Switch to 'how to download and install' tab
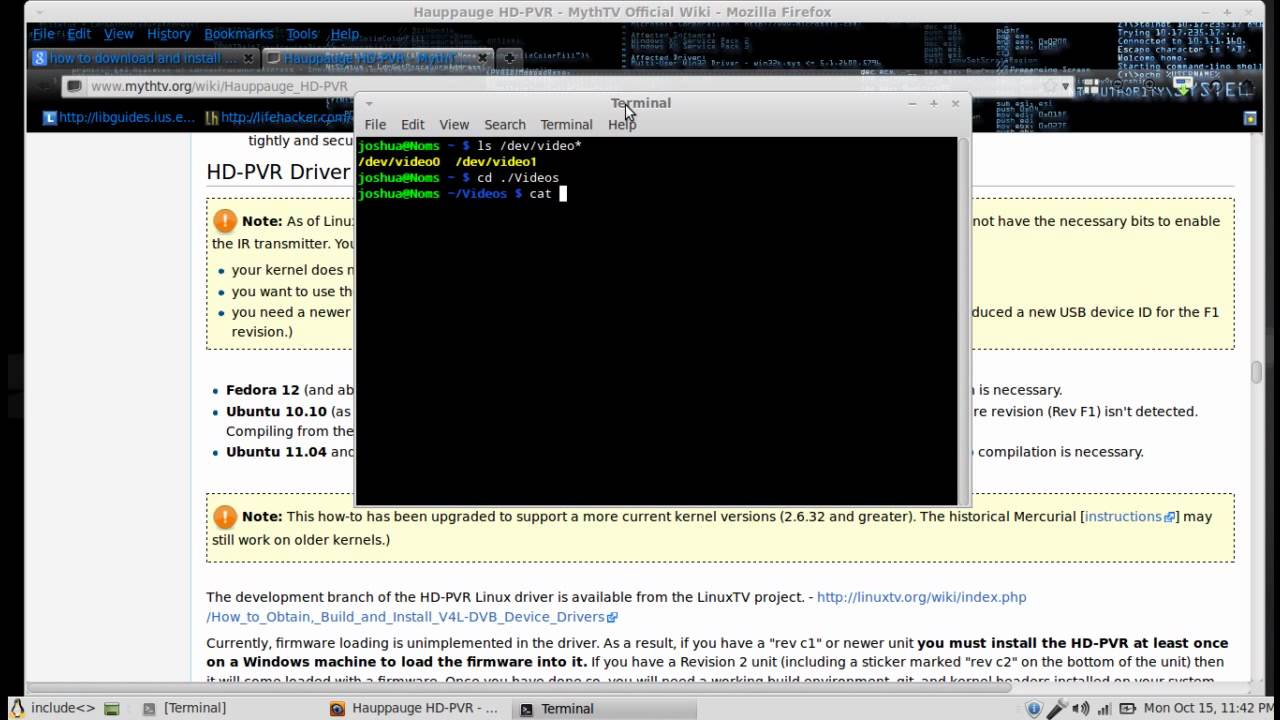Screen dimensions: 1280x720 pos(144,58)
